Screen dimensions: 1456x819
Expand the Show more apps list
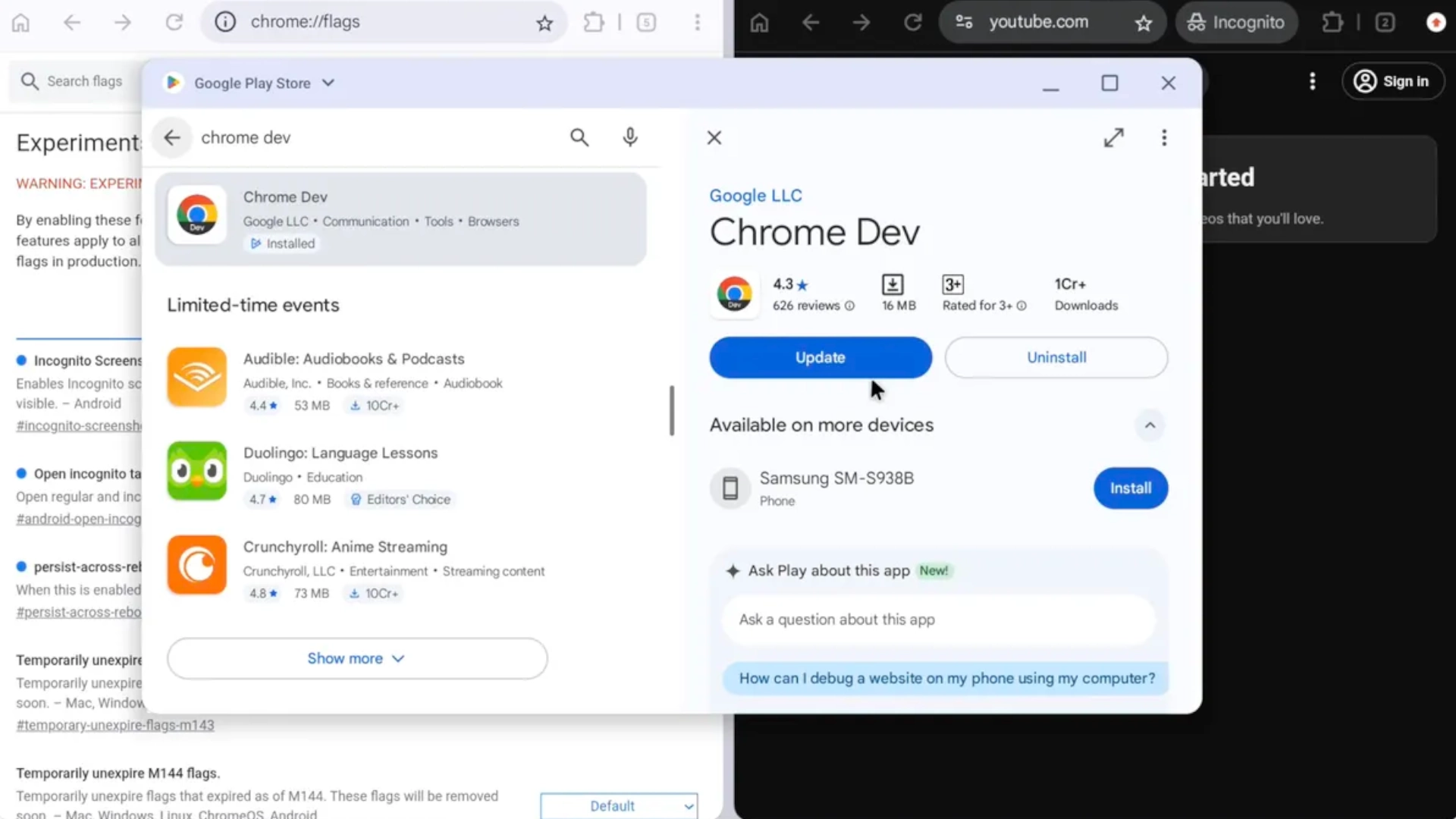pos(356,658)
